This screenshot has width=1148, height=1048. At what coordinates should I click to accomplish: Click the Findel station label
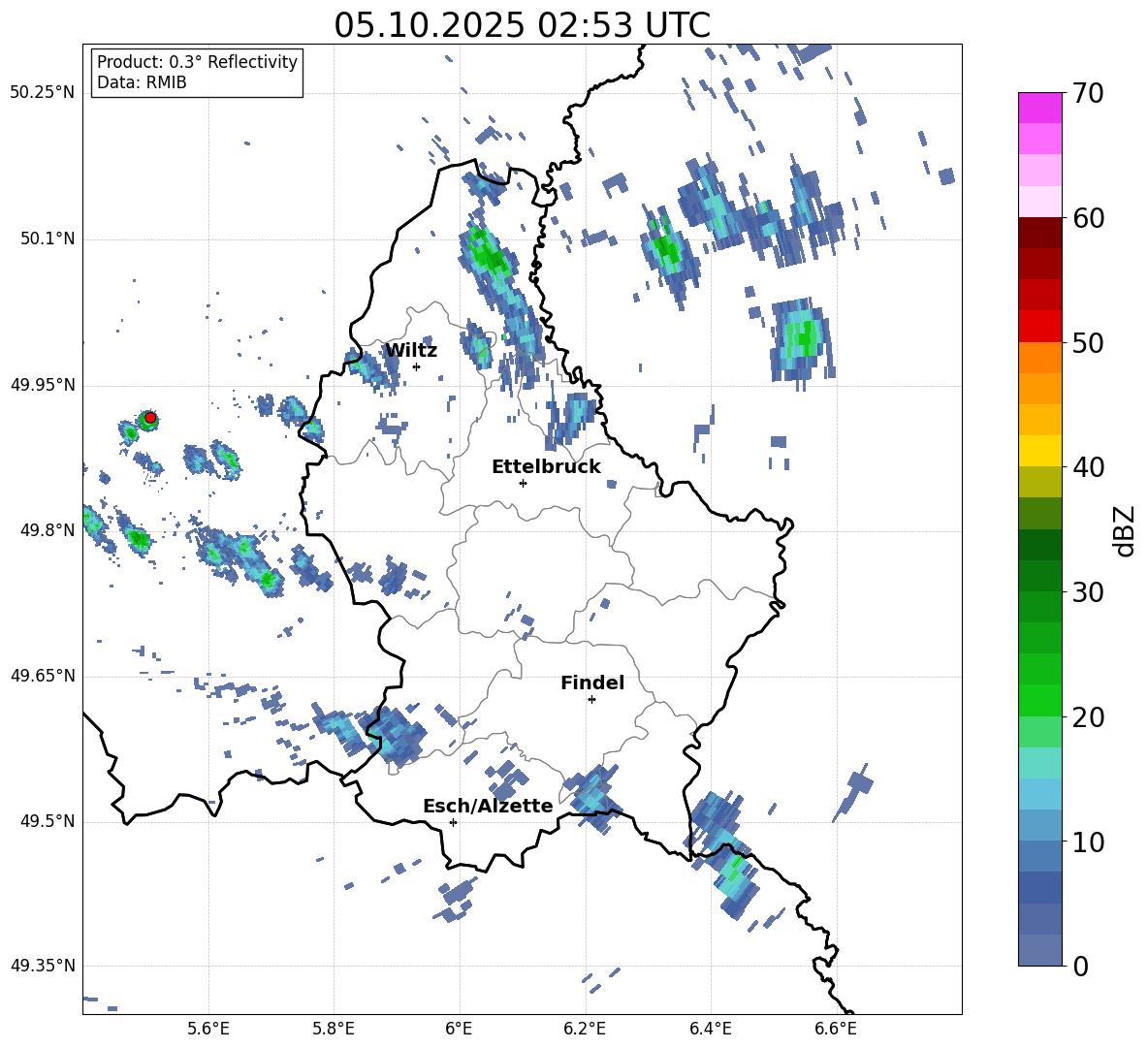[x=592, y=683]
